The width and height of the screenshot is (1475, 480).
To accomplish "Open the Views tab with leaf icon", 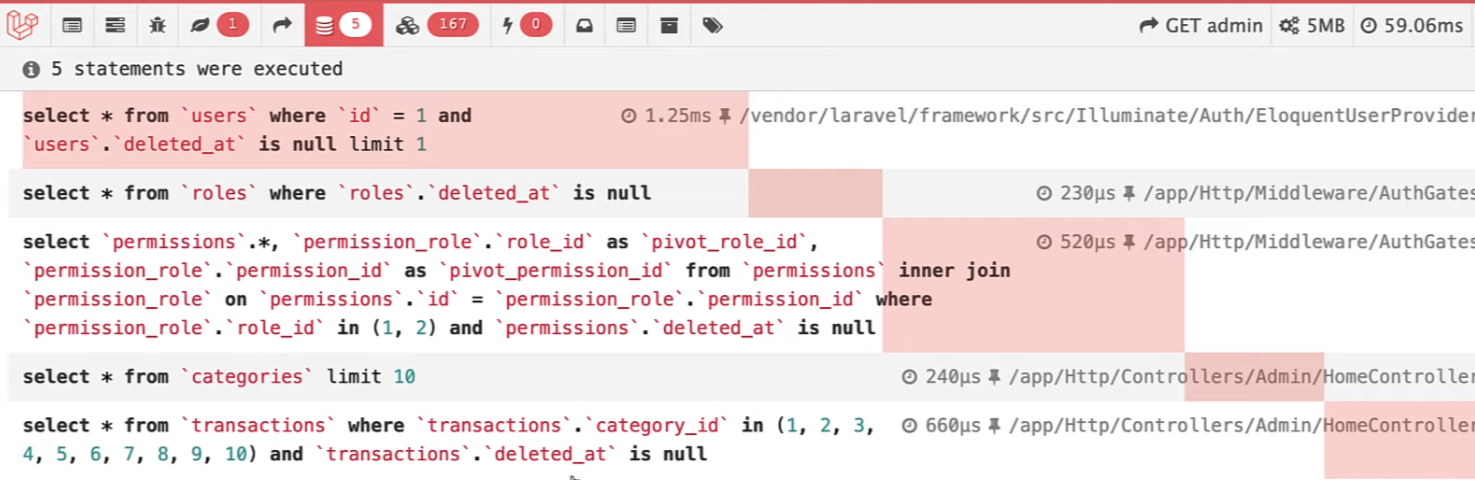I will tap(219, 26).
